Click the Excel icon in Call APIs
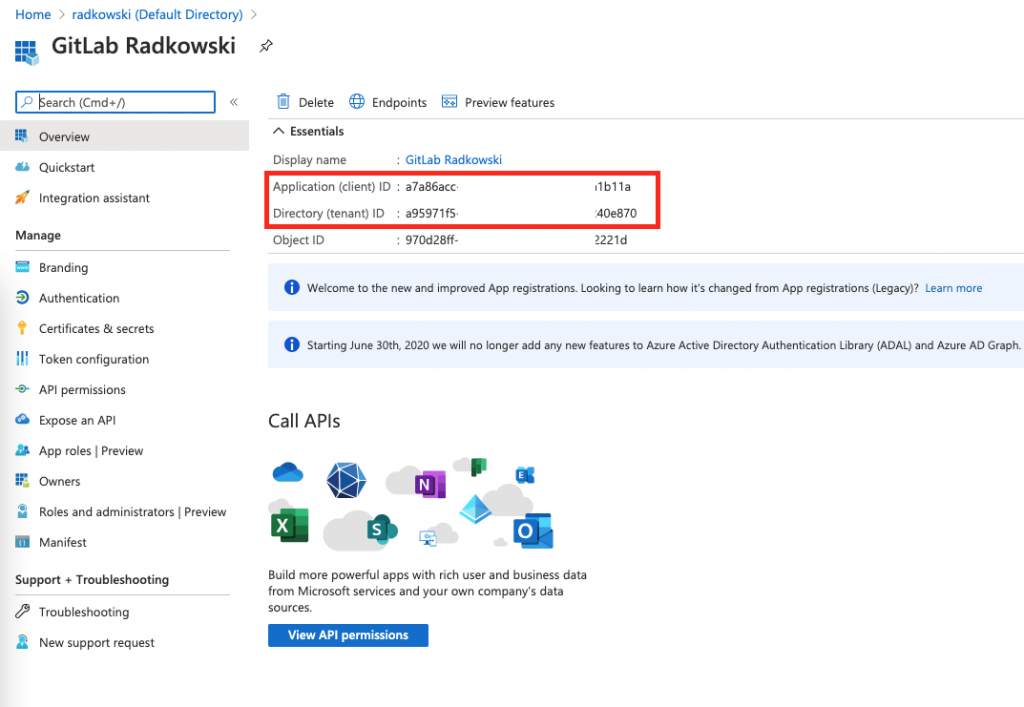Image resolution: width=1024 pixels, height=707 pixels. click(x=289, y=526)
